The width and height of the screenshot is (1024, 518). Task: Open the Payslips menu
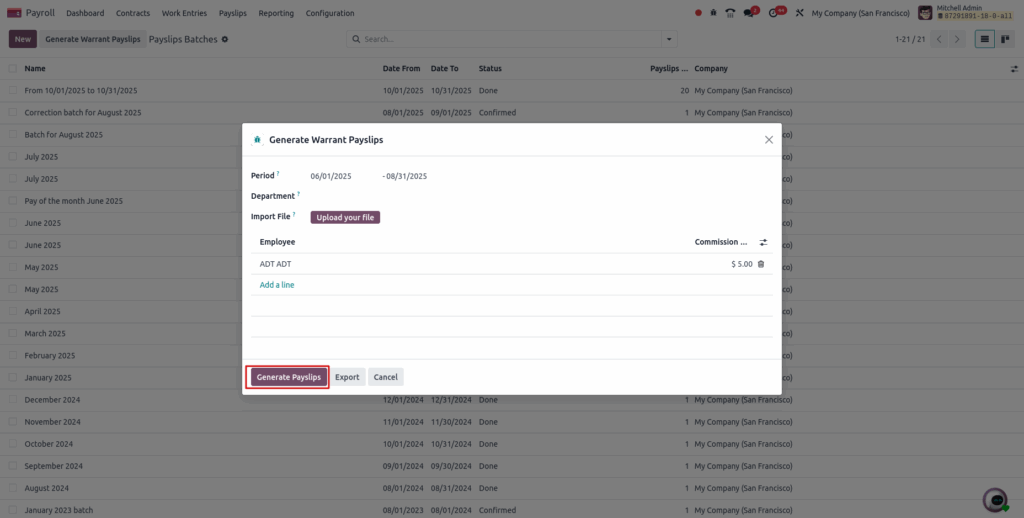click(x=232, y=13)
